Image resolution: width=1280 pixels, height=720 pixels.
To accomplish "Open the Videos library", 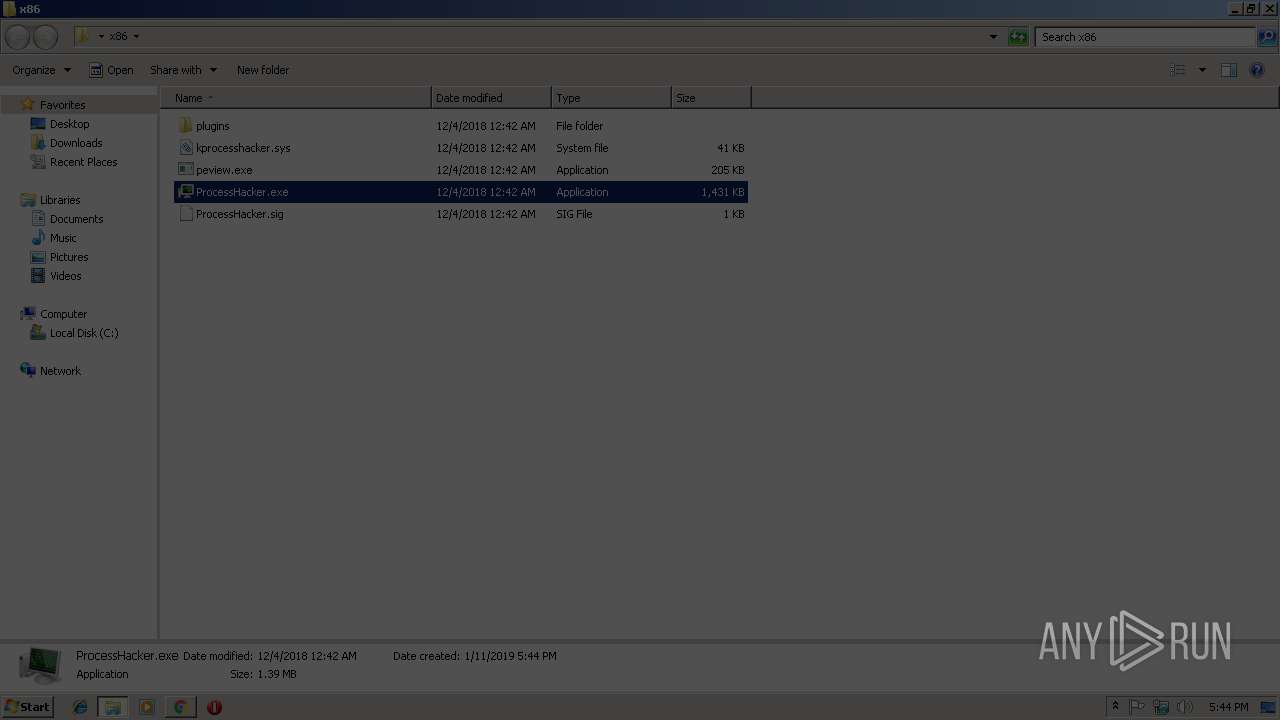I will 66,276.
